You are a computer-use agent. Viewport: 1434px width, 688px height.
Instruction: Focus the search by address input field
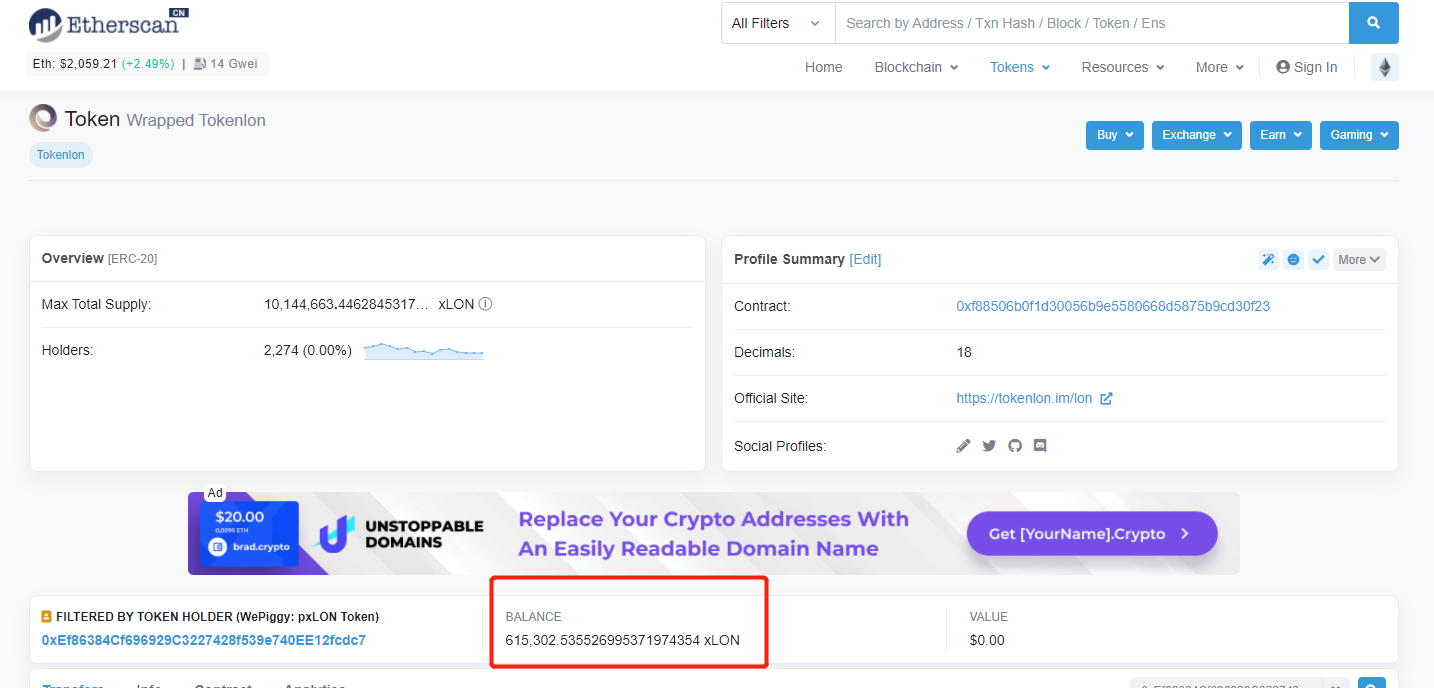click(x=1092, y=23)
